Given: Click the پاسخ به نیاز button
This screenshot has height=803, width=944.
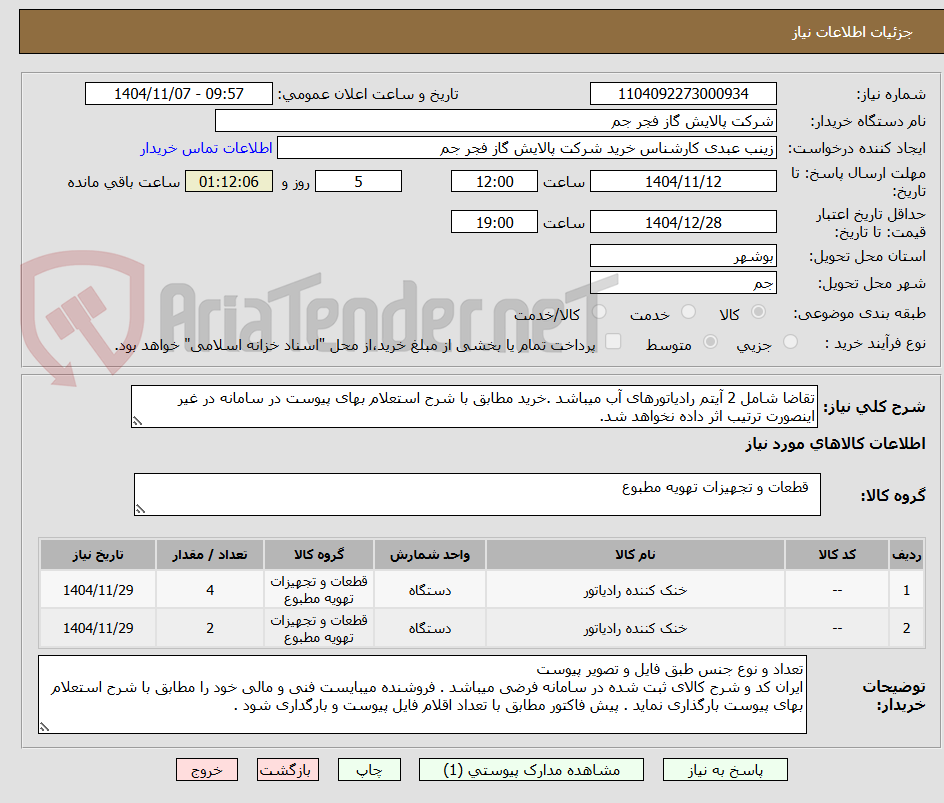Looking at the screenshot, I should (725, 769).
